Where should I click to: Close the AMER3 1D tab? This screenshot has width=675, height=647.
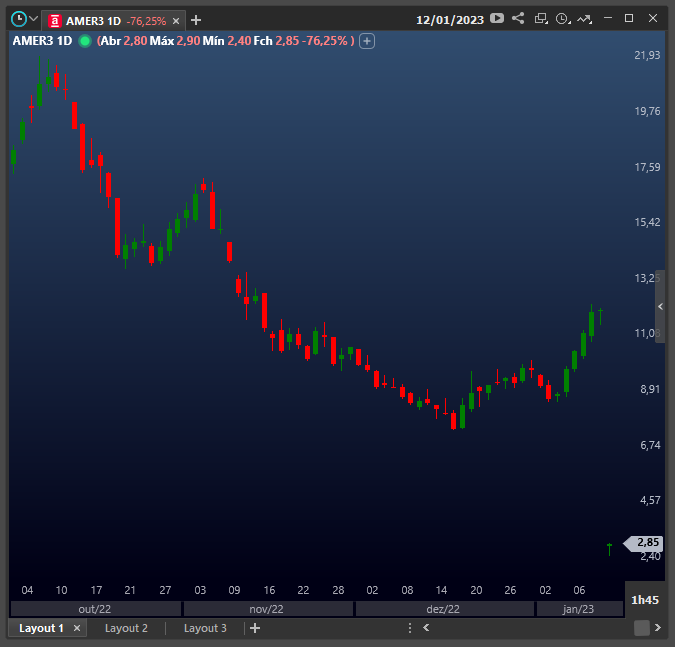pos(176,21)
